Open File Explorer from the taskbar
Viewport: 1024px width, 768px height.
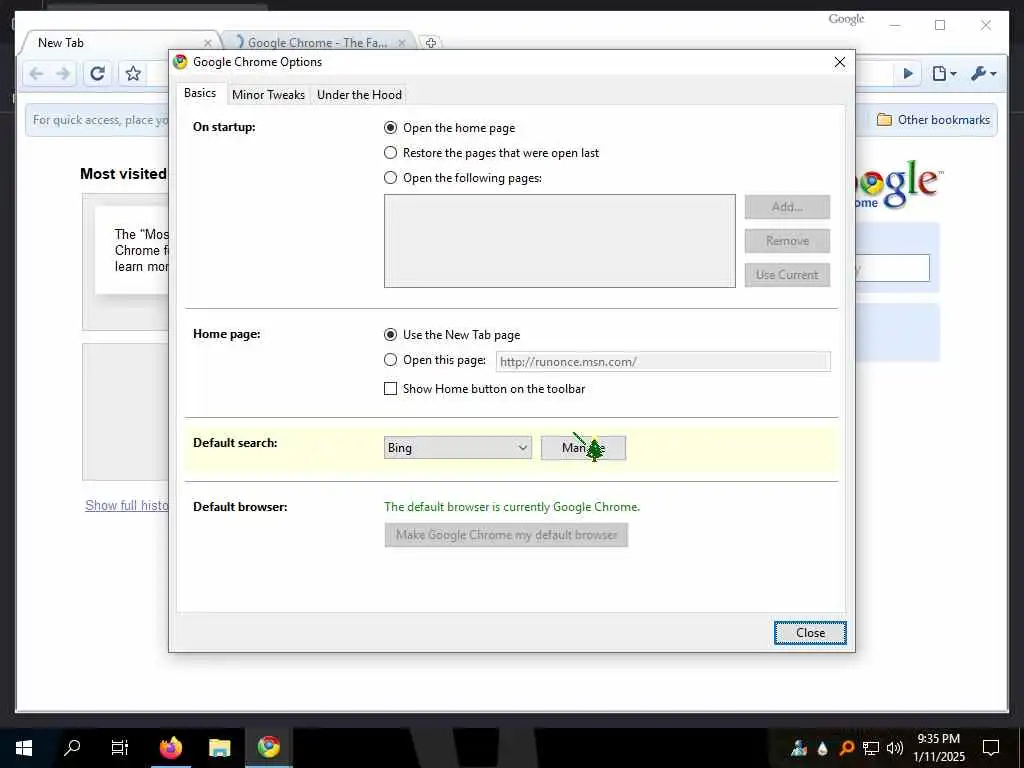[x=219, y=748]
